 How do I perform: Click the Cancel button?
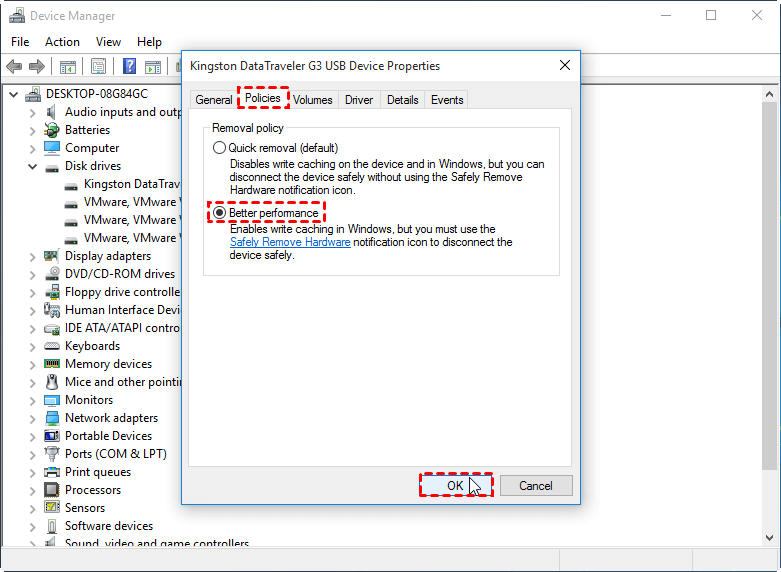pos(536,485)
